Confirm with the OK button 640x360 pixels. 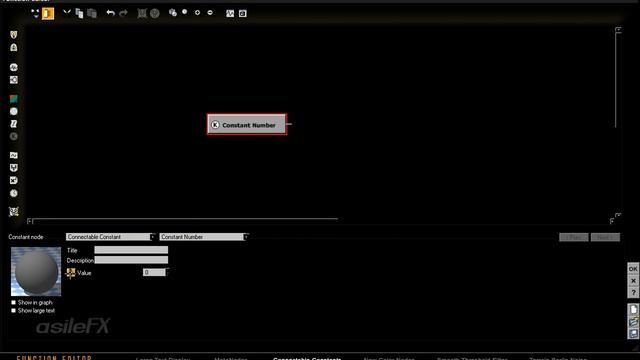(x=633, y=269)
